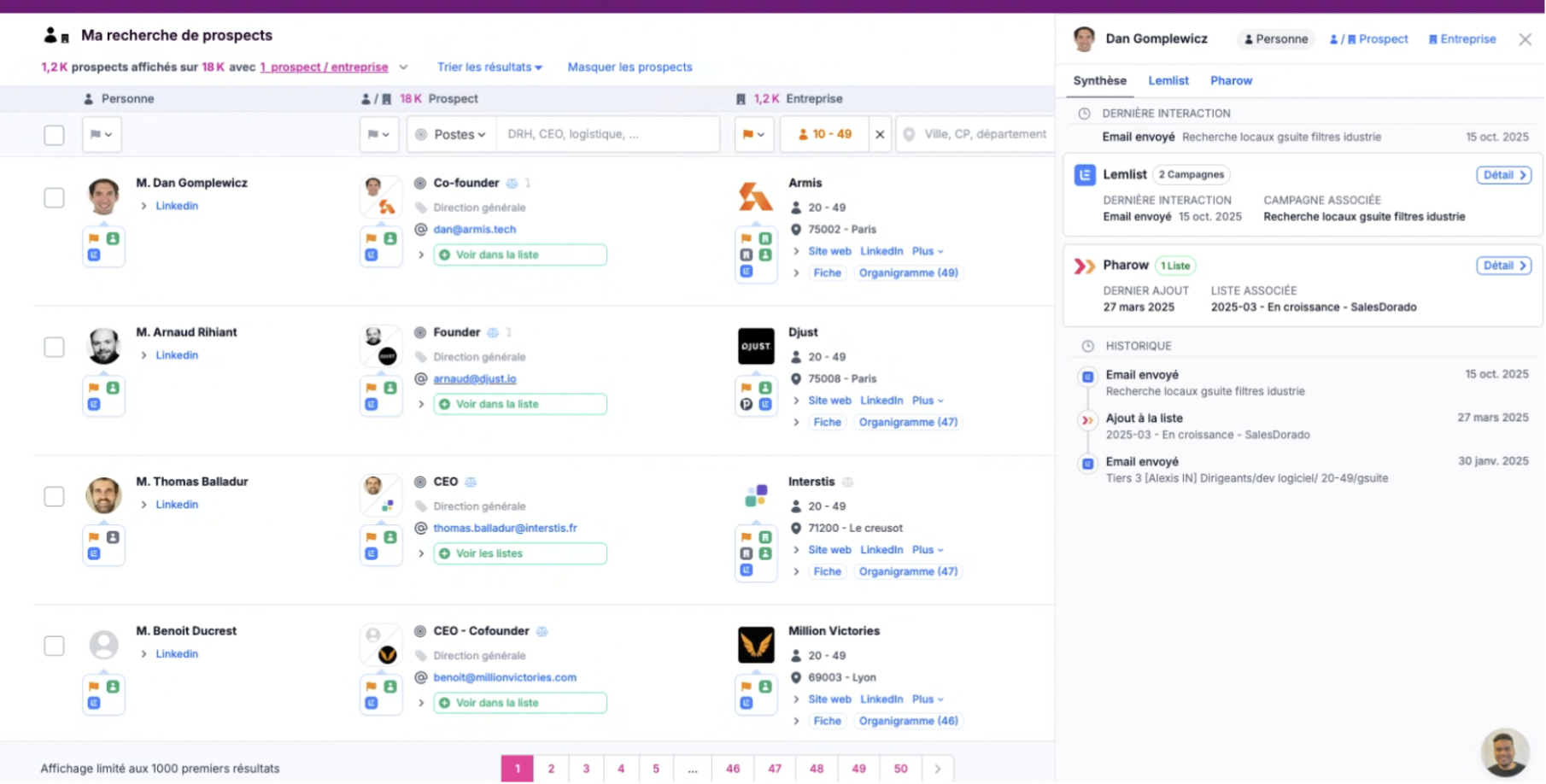
Task: Click Pharow double-arrow logo icon
Action: coord(1085,266)
